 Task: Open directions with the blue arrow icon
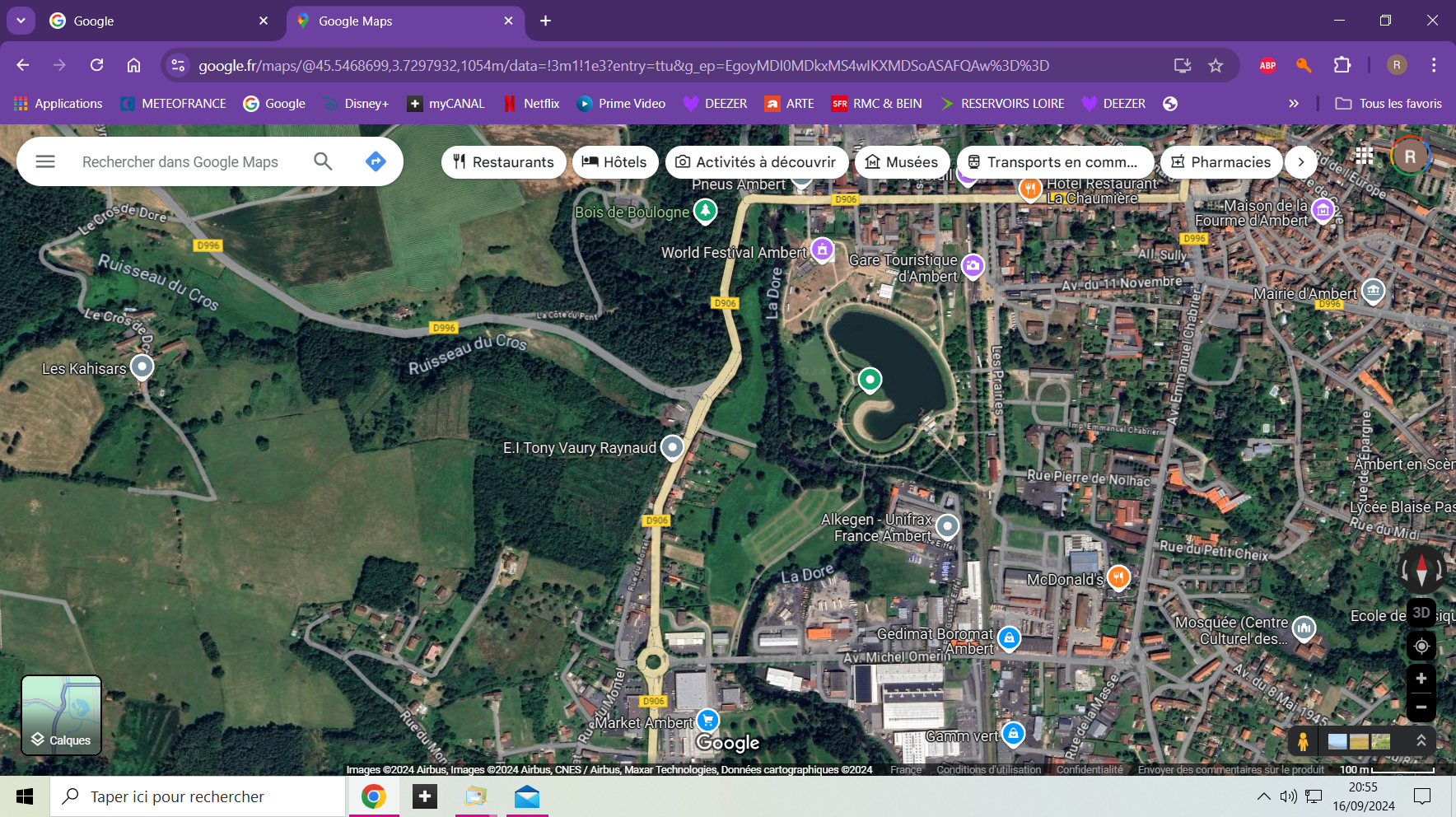click(x=376, y=161)
